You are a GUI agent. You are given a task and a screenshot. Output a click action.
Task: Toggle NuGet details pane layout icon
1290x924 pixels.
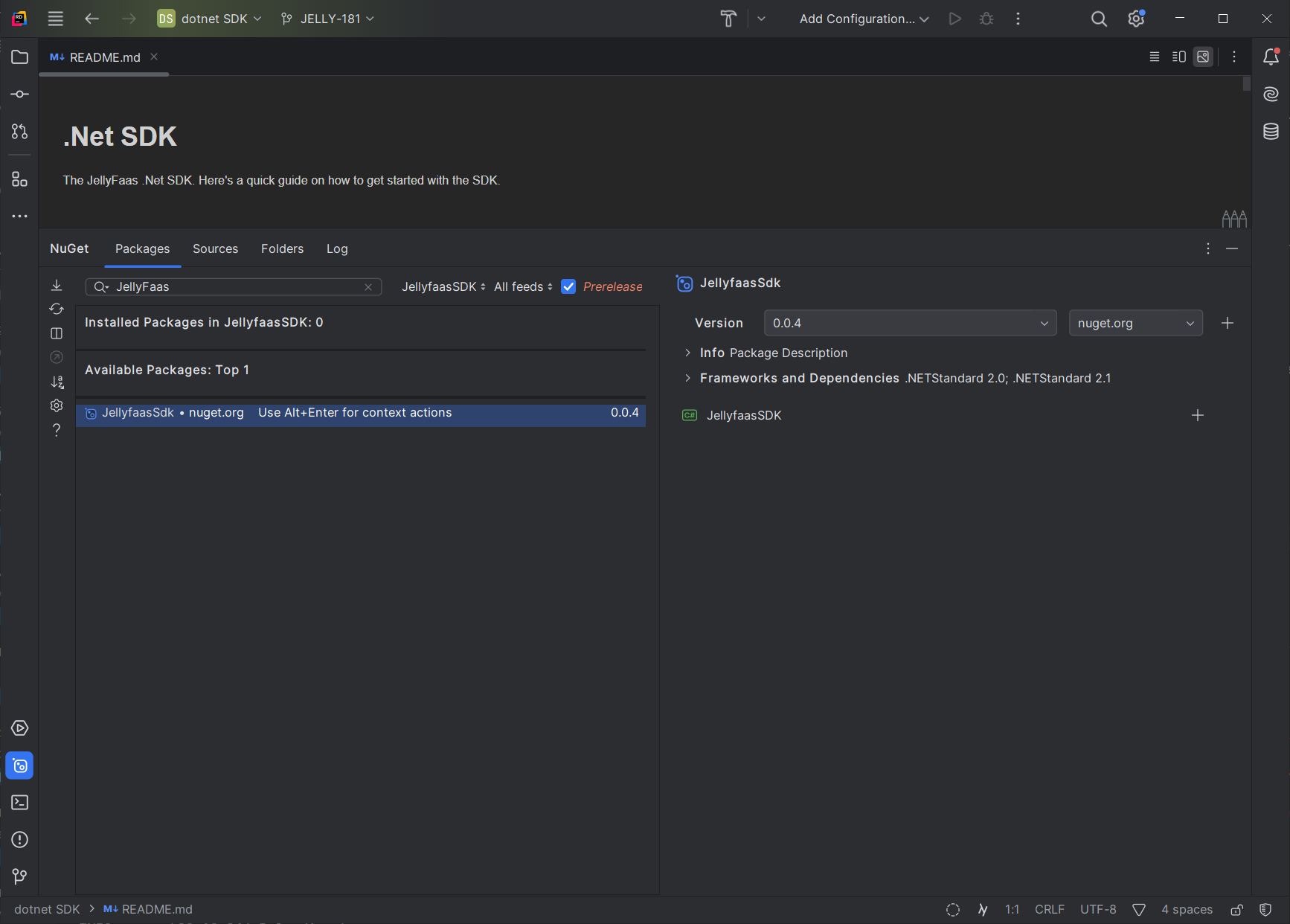pos(57,333)
